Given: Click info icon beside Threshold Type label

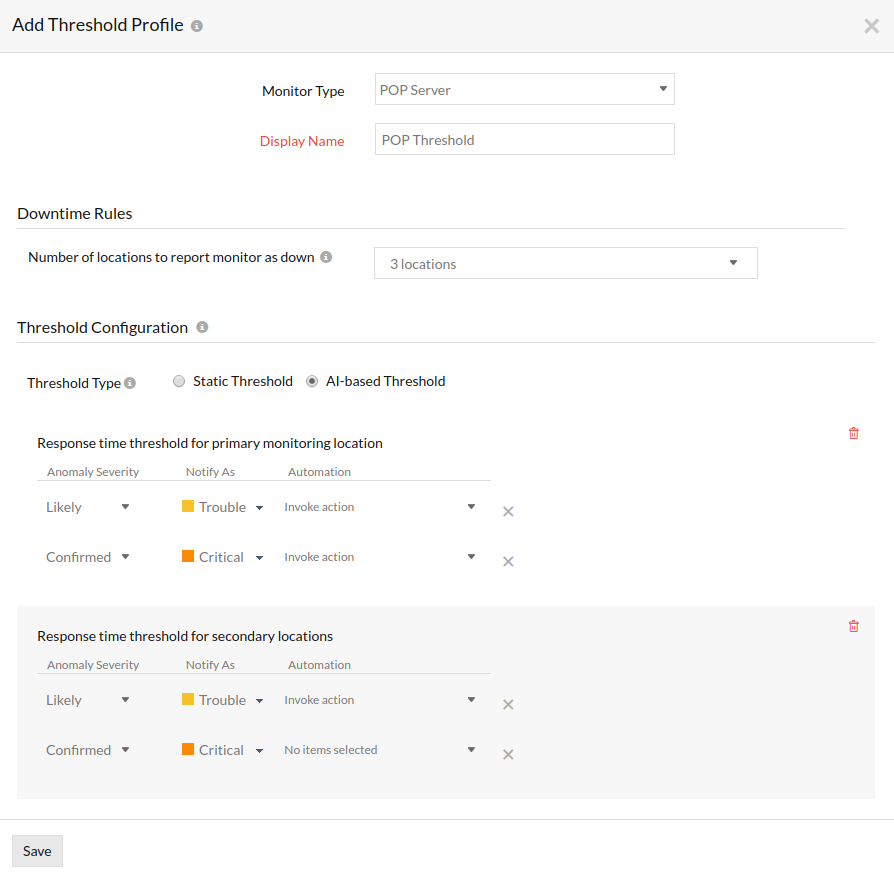Looking at the screenshot, I should 130,383.
